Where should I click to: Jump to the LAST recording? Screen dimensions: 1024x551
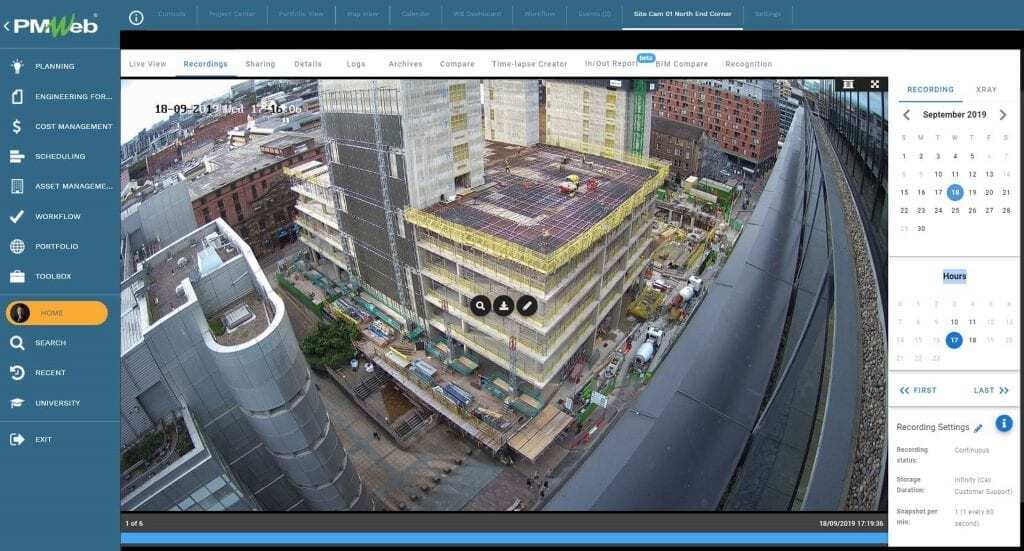tap(991, 390)
